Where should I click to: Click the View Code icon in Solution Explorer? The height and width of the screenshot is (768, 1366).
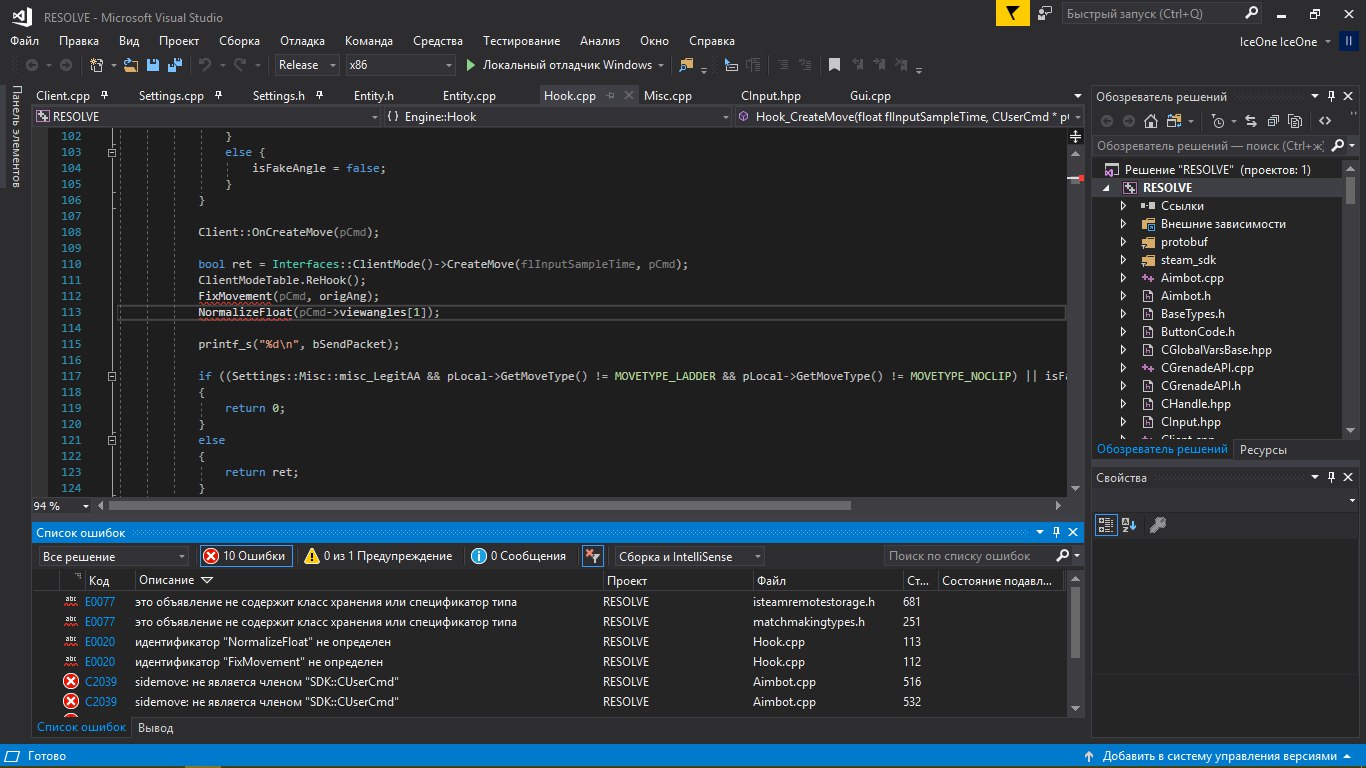[x=1324, y=121]
